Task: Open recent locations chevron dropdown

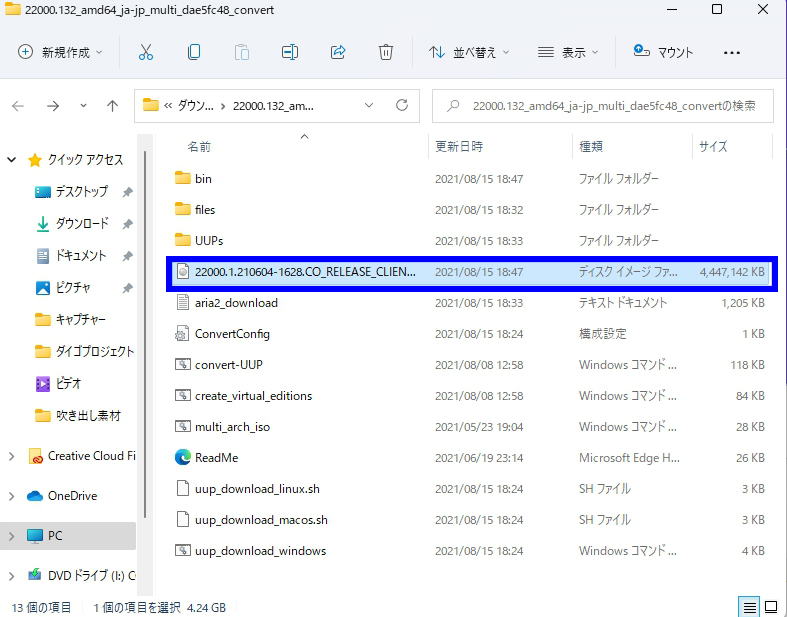Action: (x=83, y=106)
